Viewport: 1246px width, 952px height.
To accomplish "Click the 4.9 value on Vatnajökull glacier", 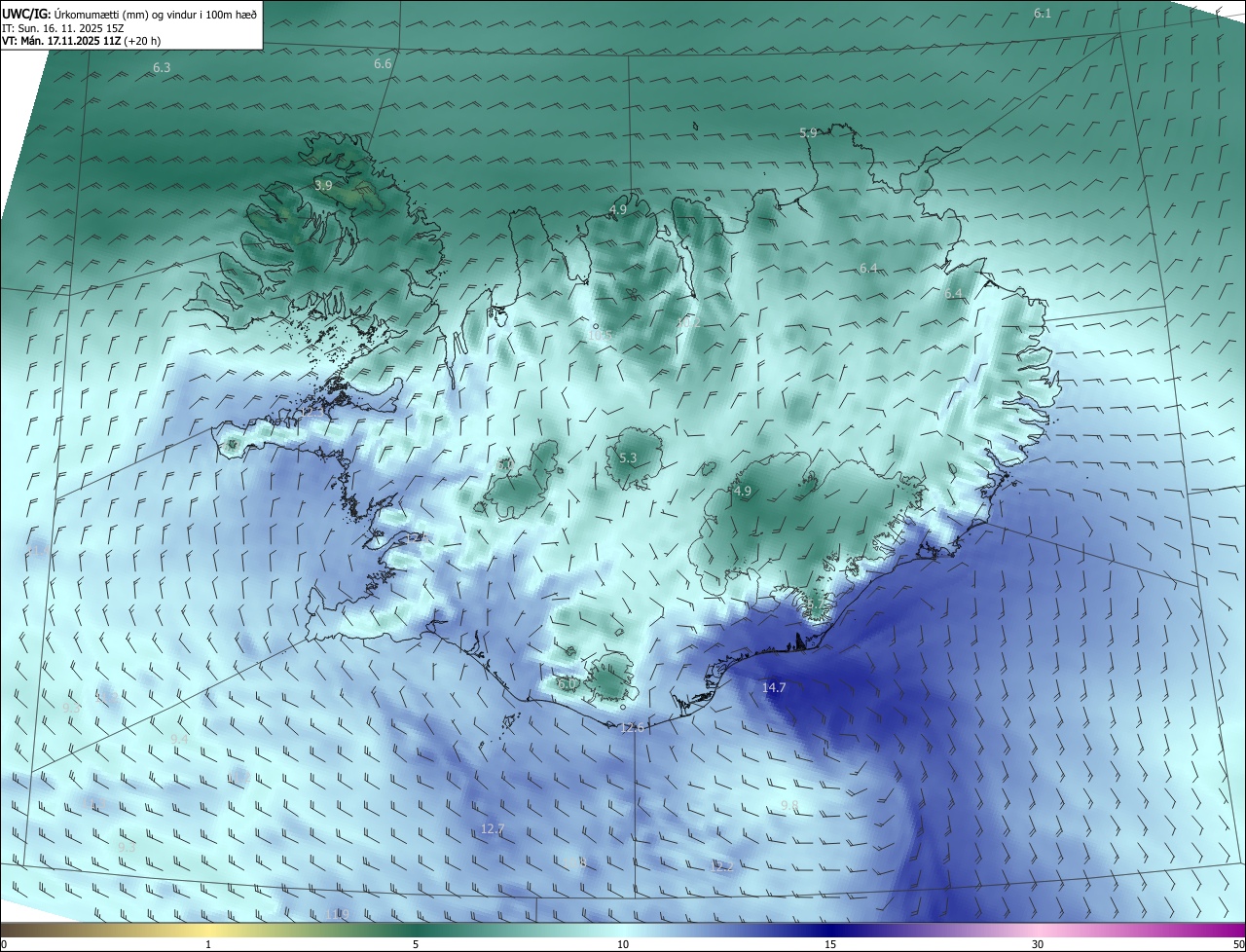I will pos(743,492).
